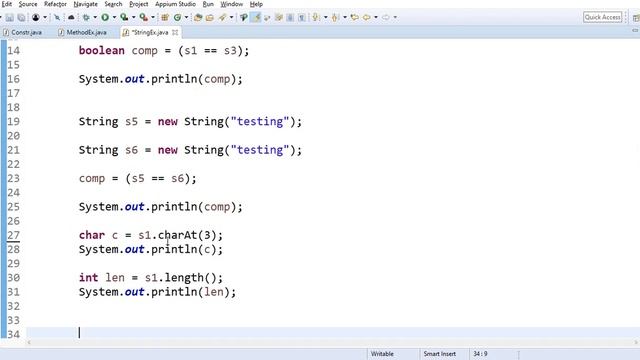Open the New Java Class dropdown arrow
This screenshot has height=360, width=640.
[186, 18]
